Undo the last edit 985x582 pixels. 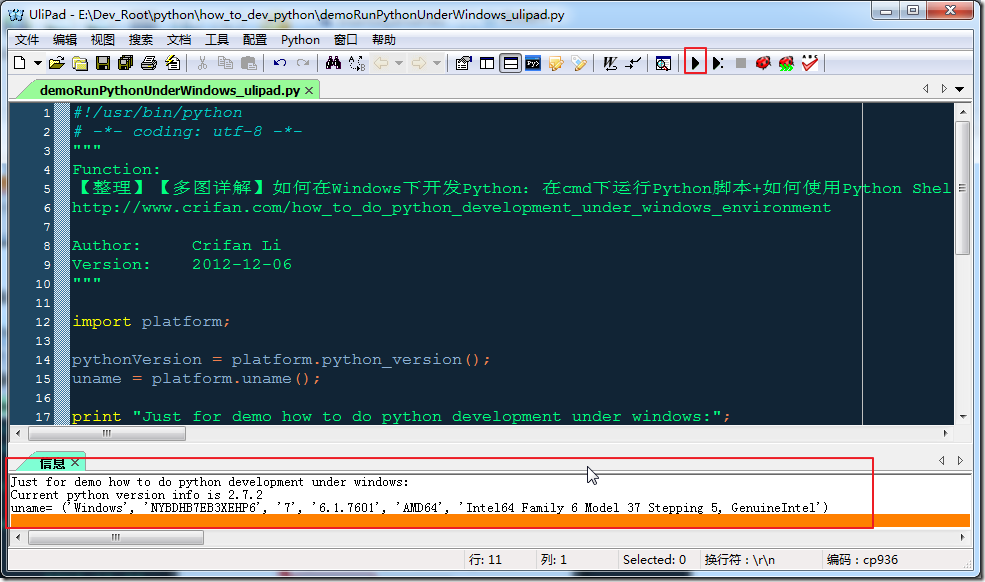(280, 63)
